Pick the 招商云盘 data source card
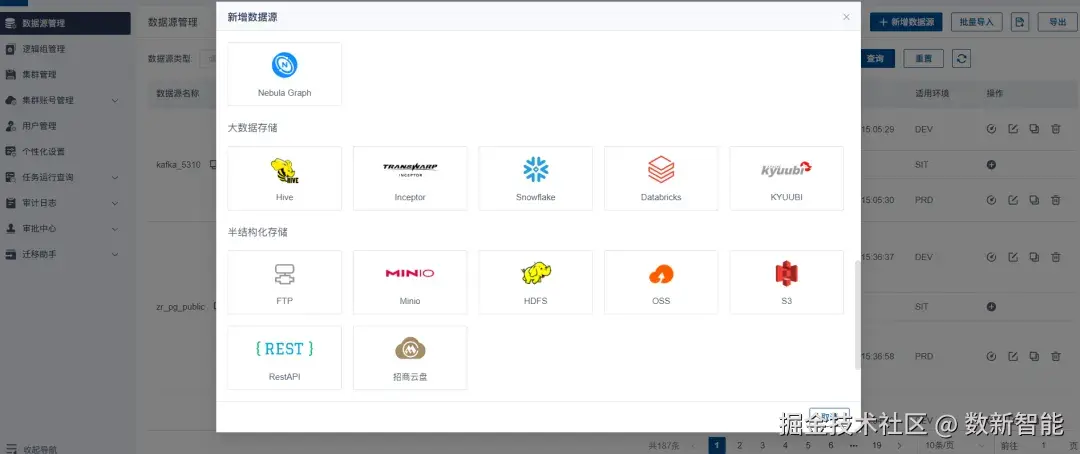This screenshot has height=454, width=1080. [410, 358]
